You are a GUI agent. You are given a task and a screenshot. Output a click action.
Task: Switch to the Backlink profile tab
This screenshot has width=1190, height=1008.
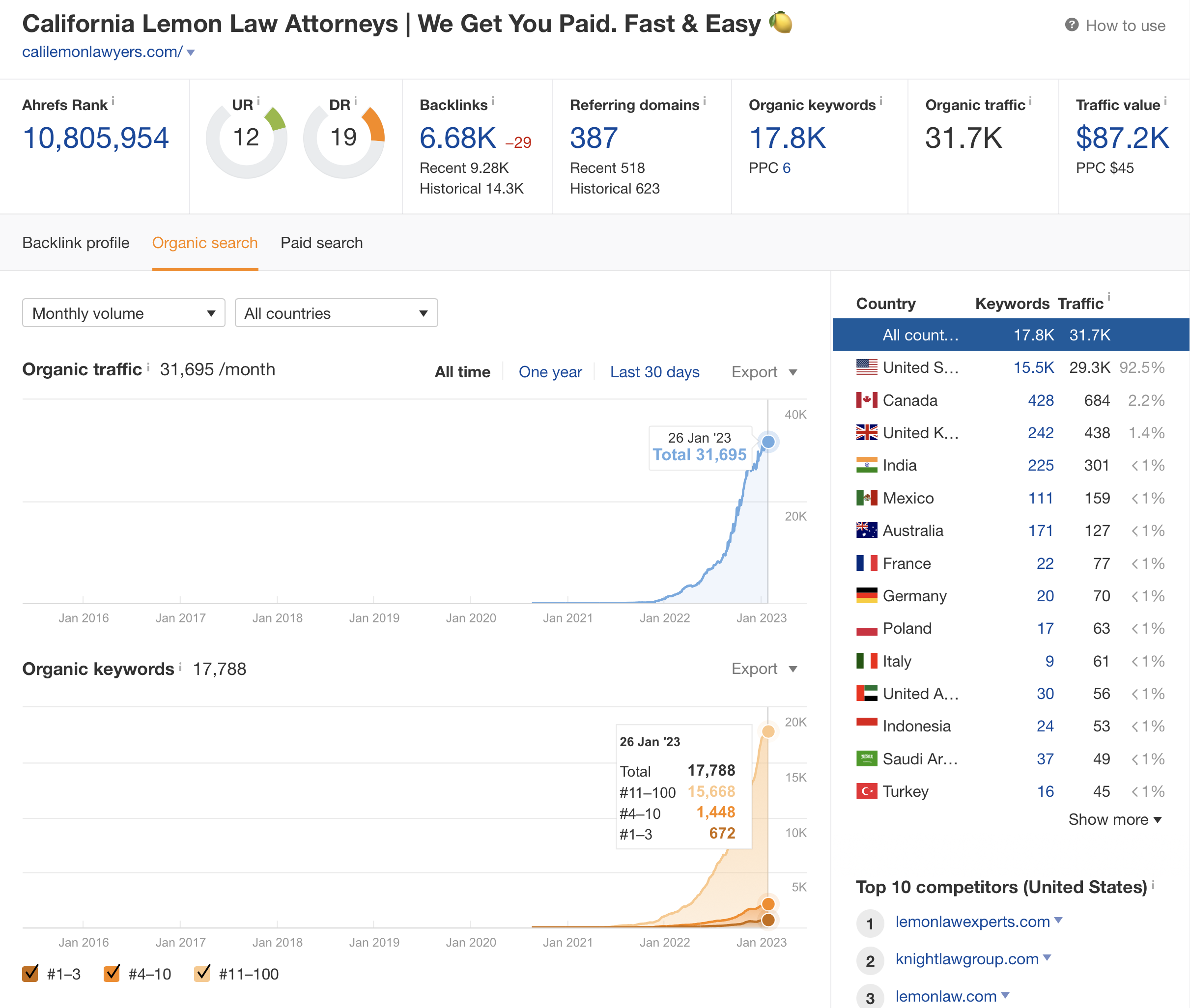[76, 242]
